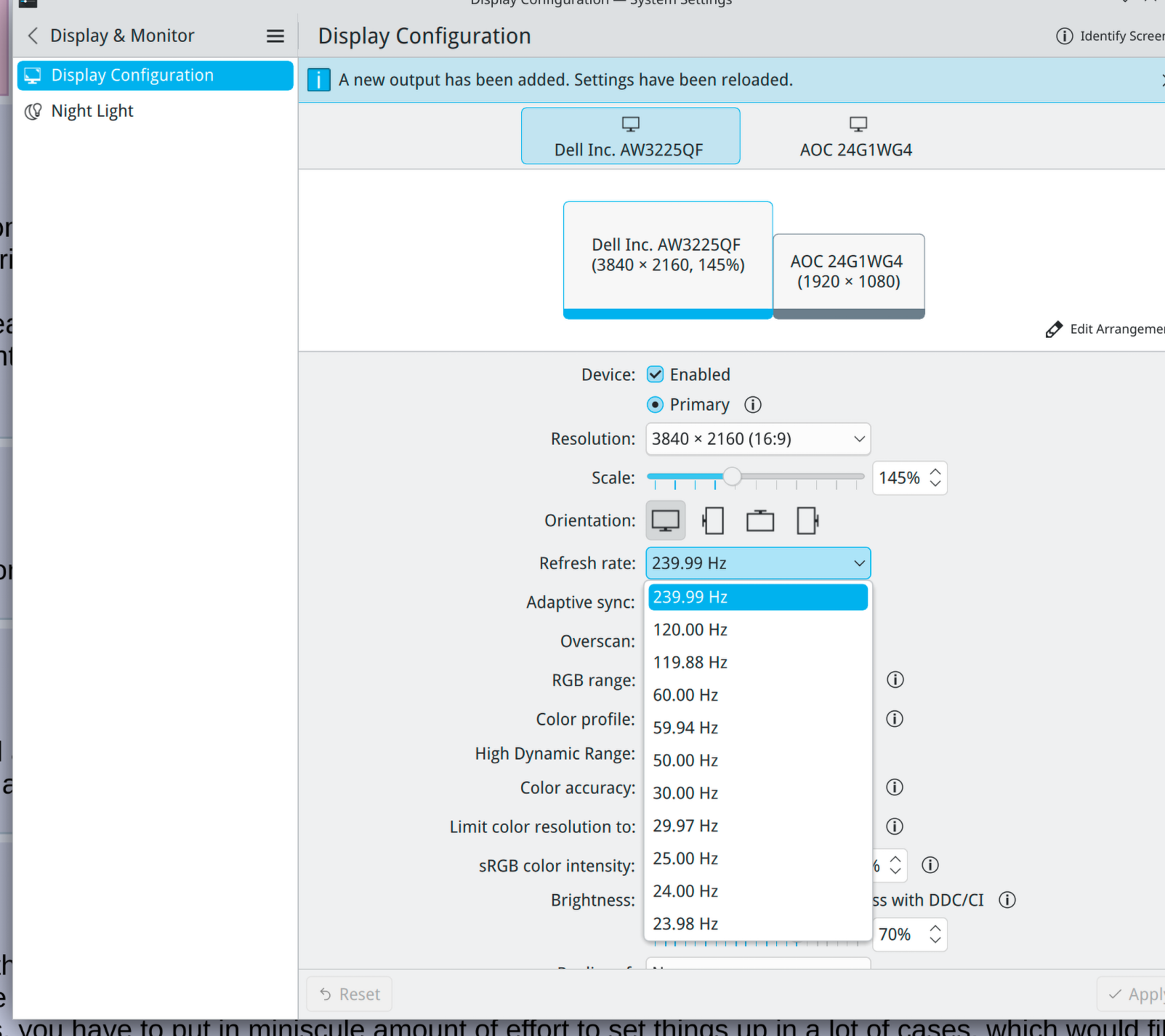Click the 70% brightness input field
This screenshot has height=1036, width=1165.
click(x=900, y=935)
